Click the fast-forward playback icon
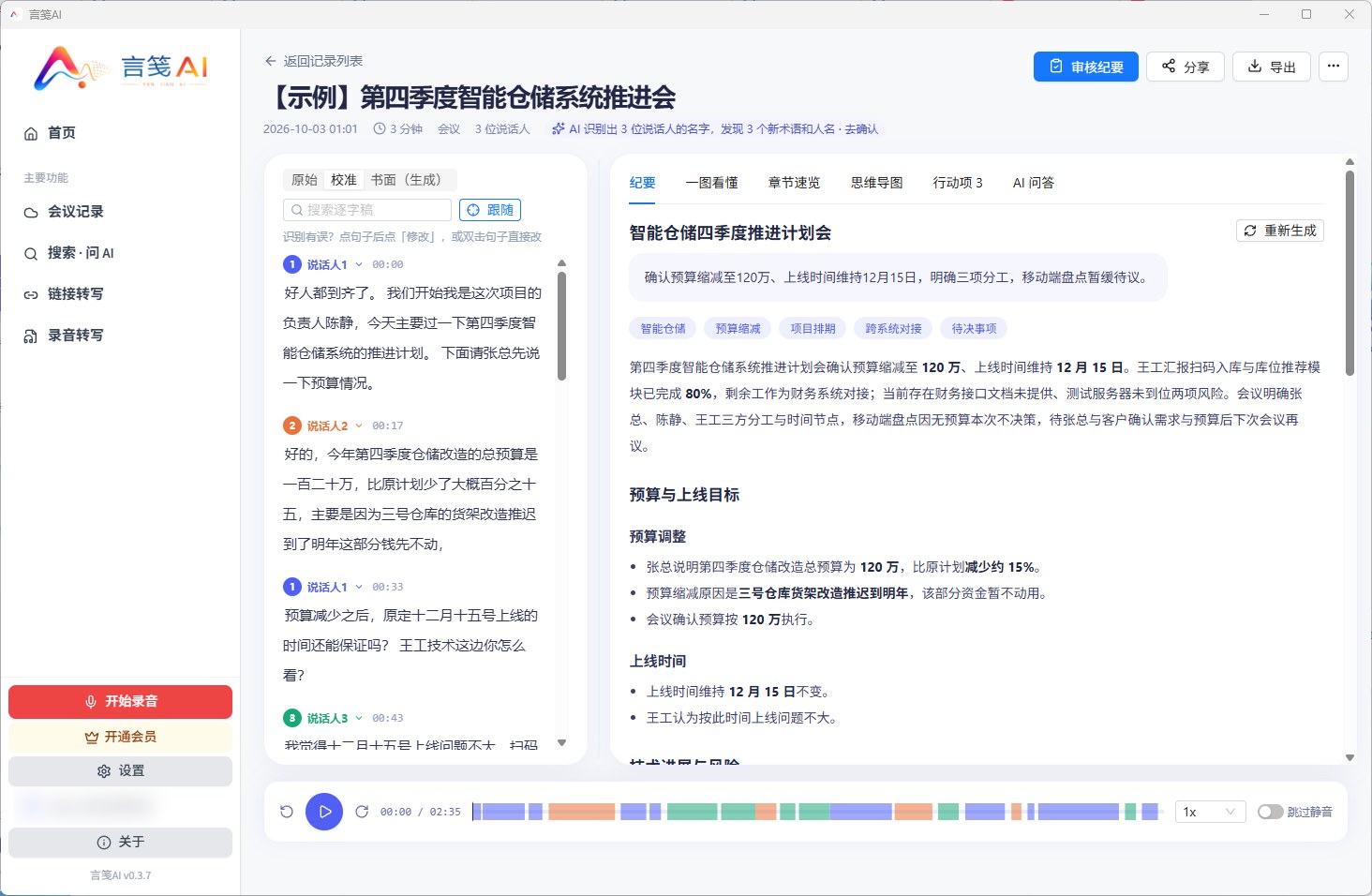 coord(362,812)
